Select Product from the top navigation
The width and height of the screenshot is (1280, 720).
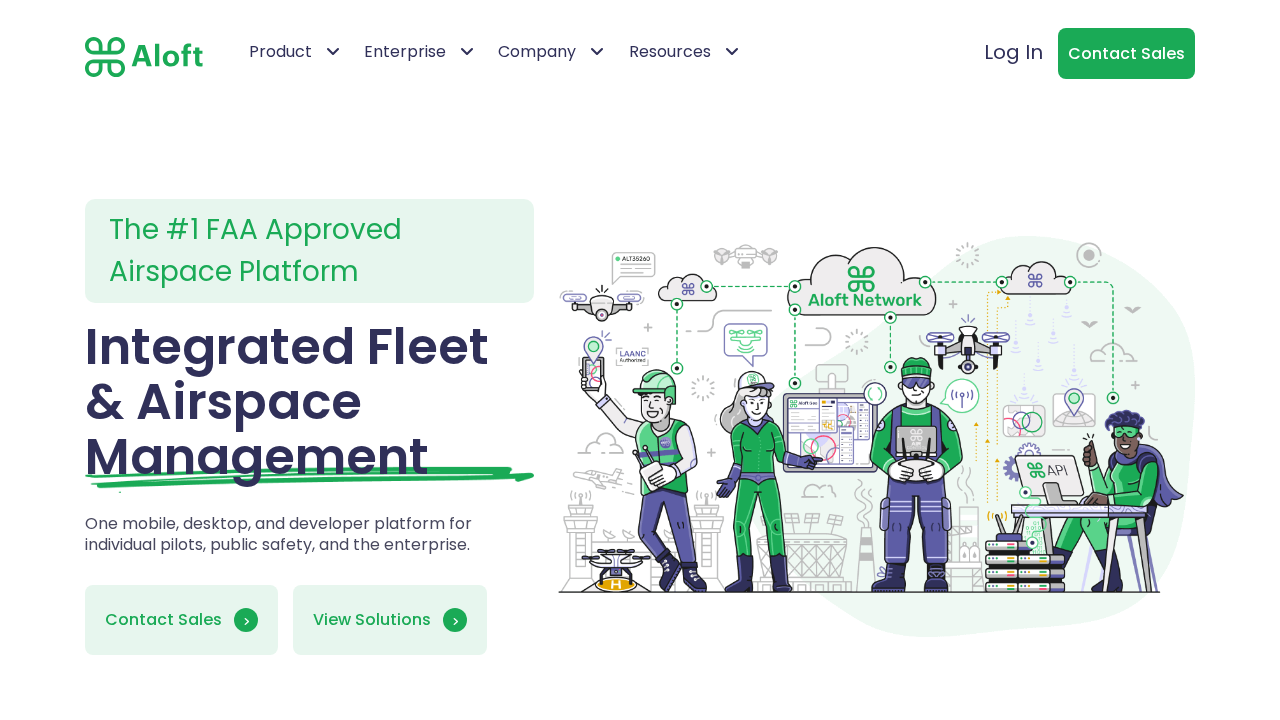[x=280, y=49]
